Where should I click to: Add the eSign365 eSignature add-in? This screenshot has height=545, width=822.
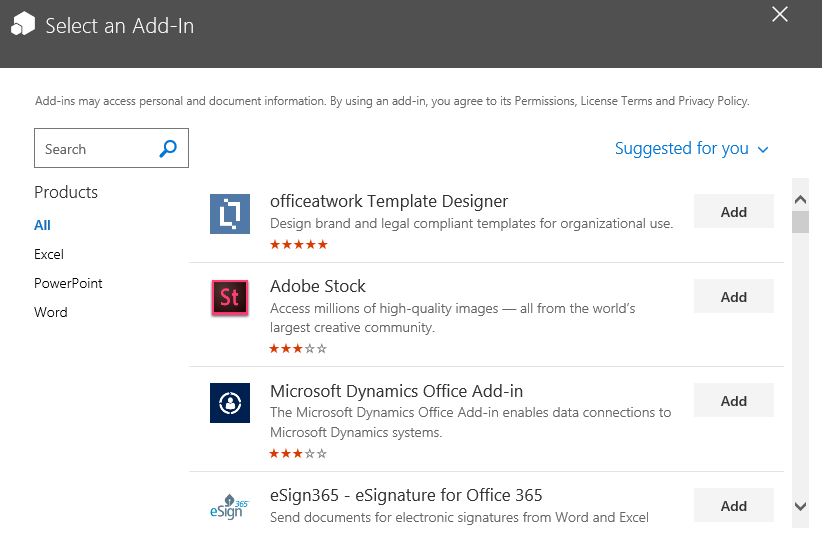(x=733, y=506)
